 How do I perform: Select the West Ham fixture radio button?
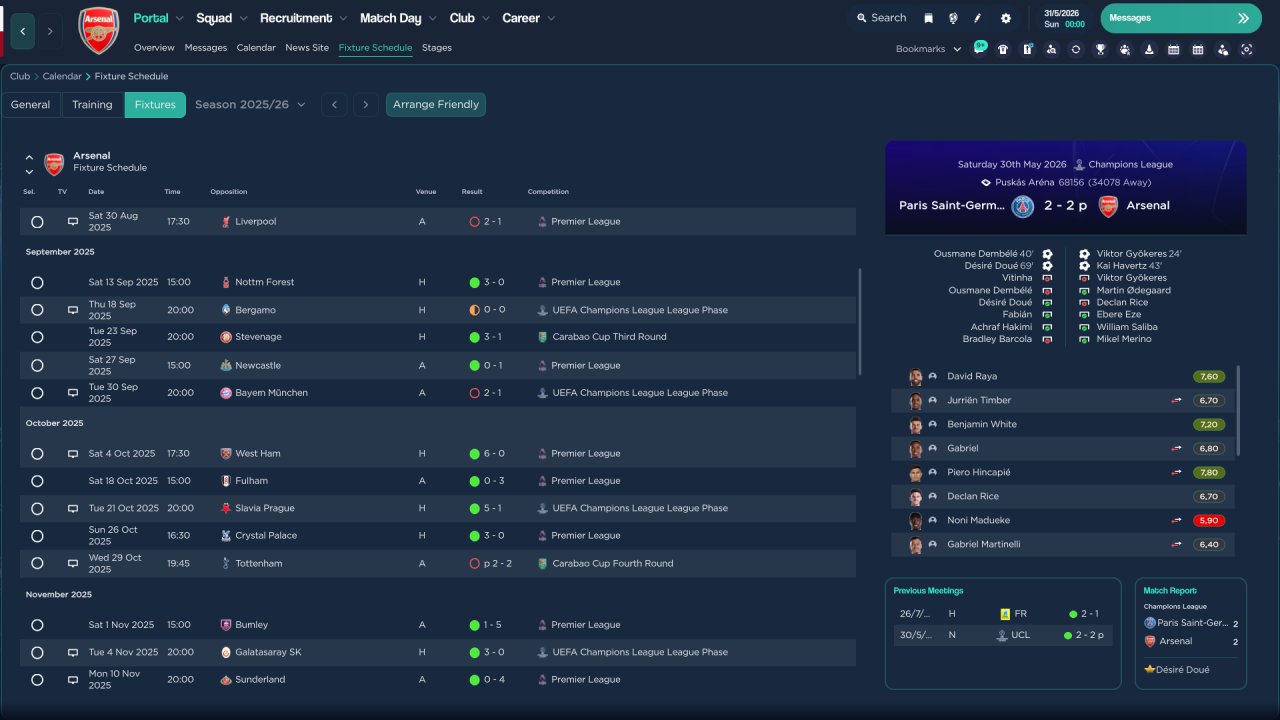(x=37, y=454)
